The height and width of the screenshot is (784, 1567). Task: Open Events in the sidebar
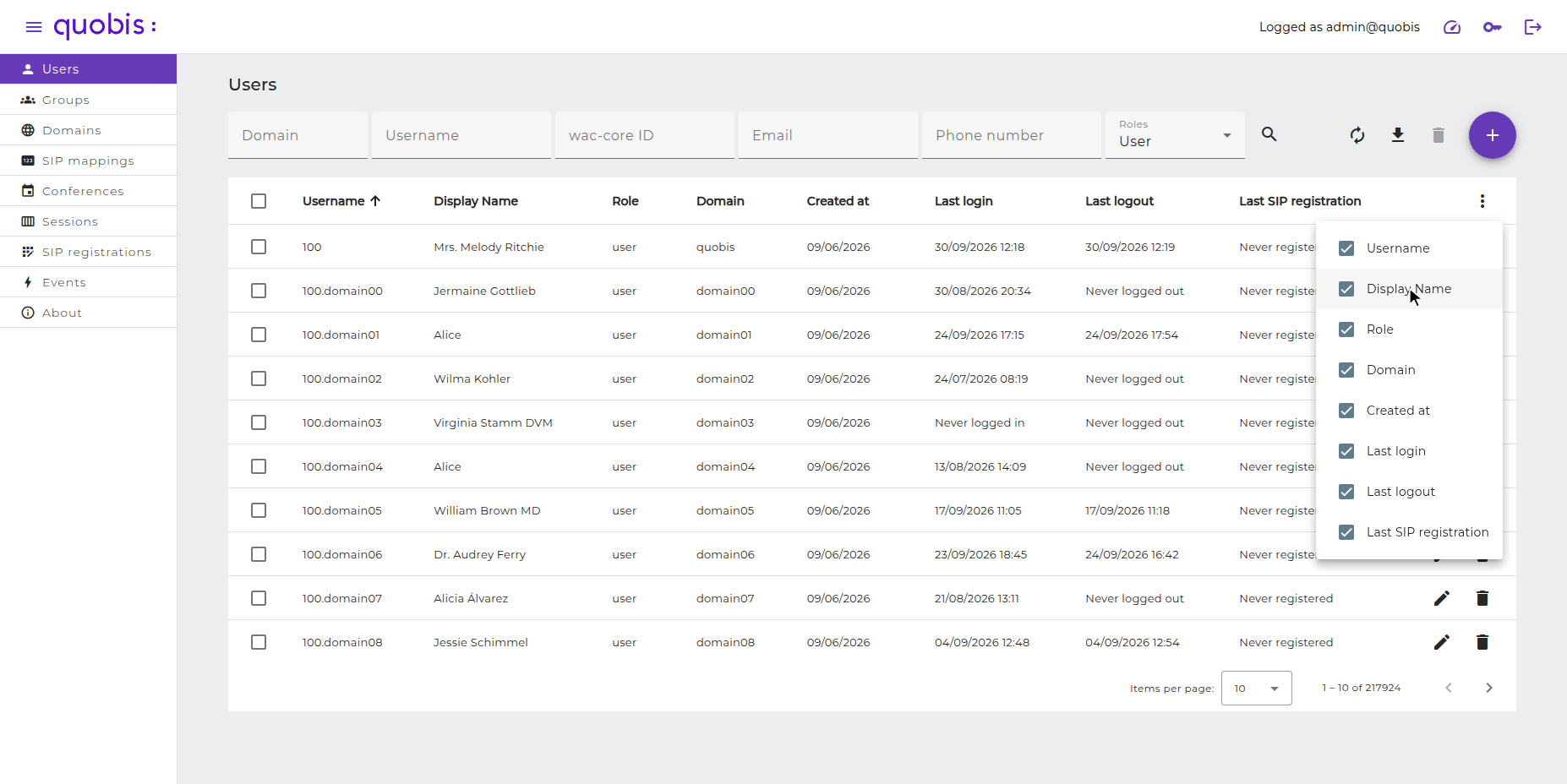coord(88,282)
